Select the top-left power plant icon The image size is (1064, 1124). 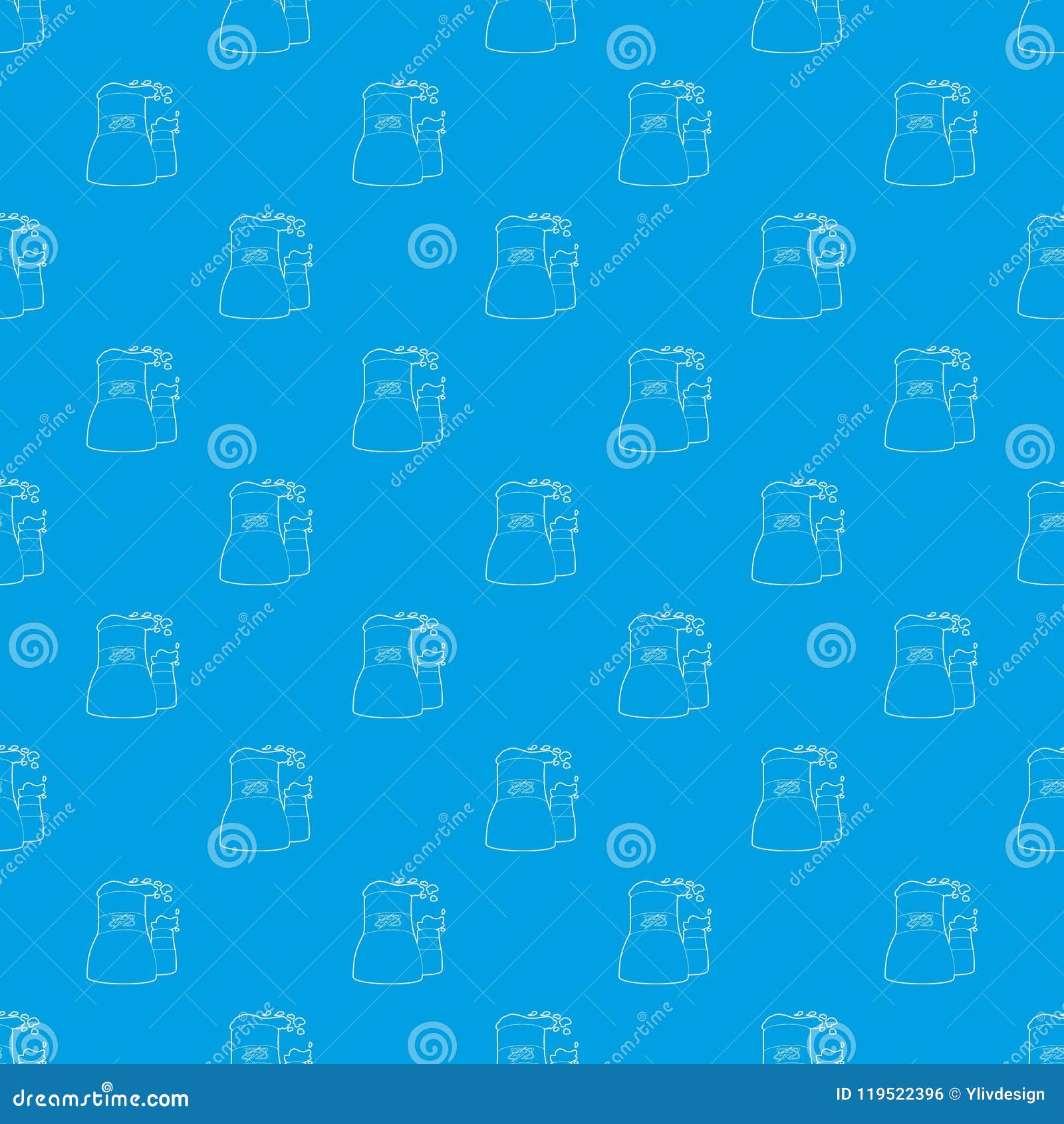point(133,133)
